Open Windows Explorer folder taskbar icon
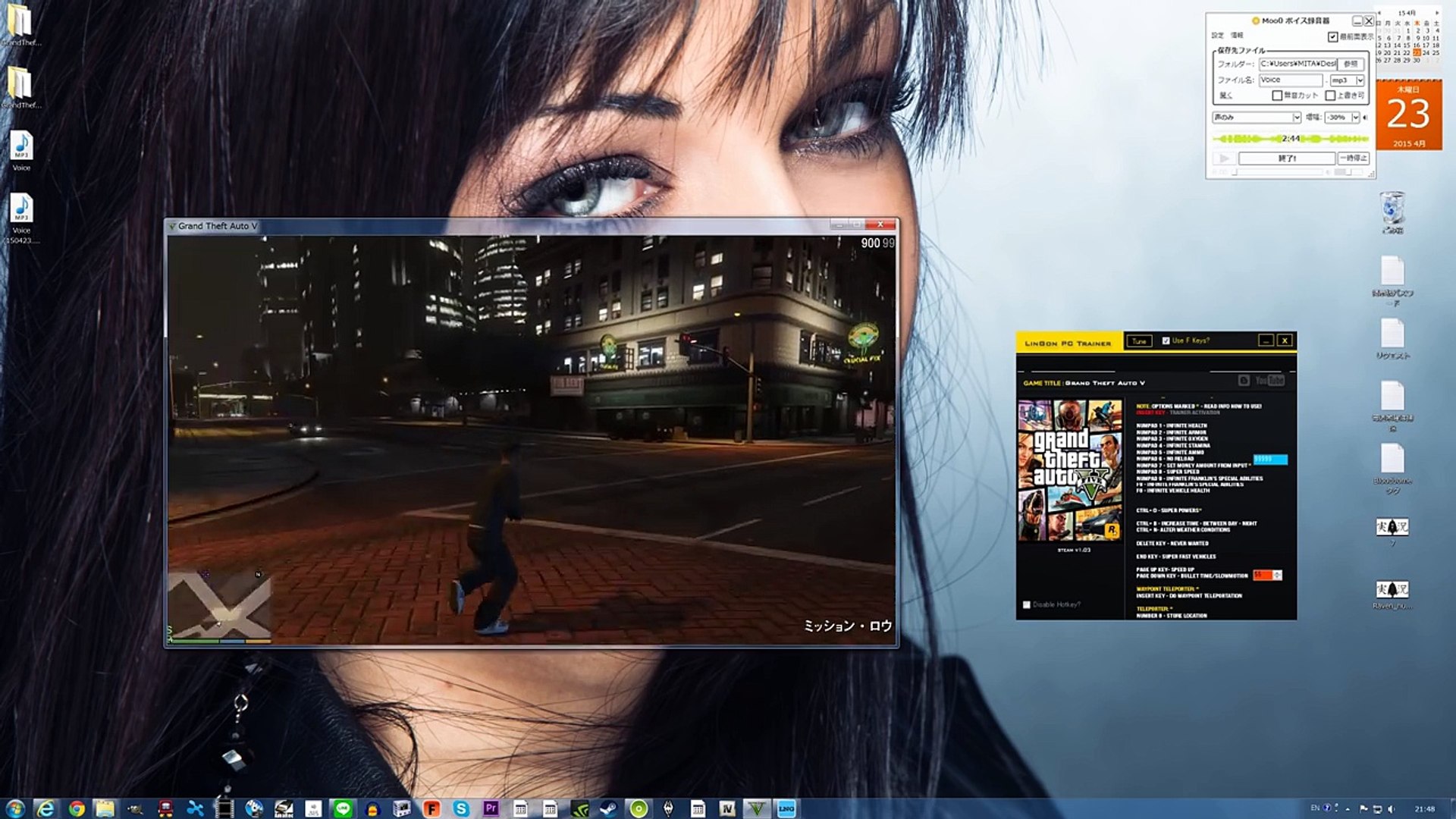 (105, 808)
